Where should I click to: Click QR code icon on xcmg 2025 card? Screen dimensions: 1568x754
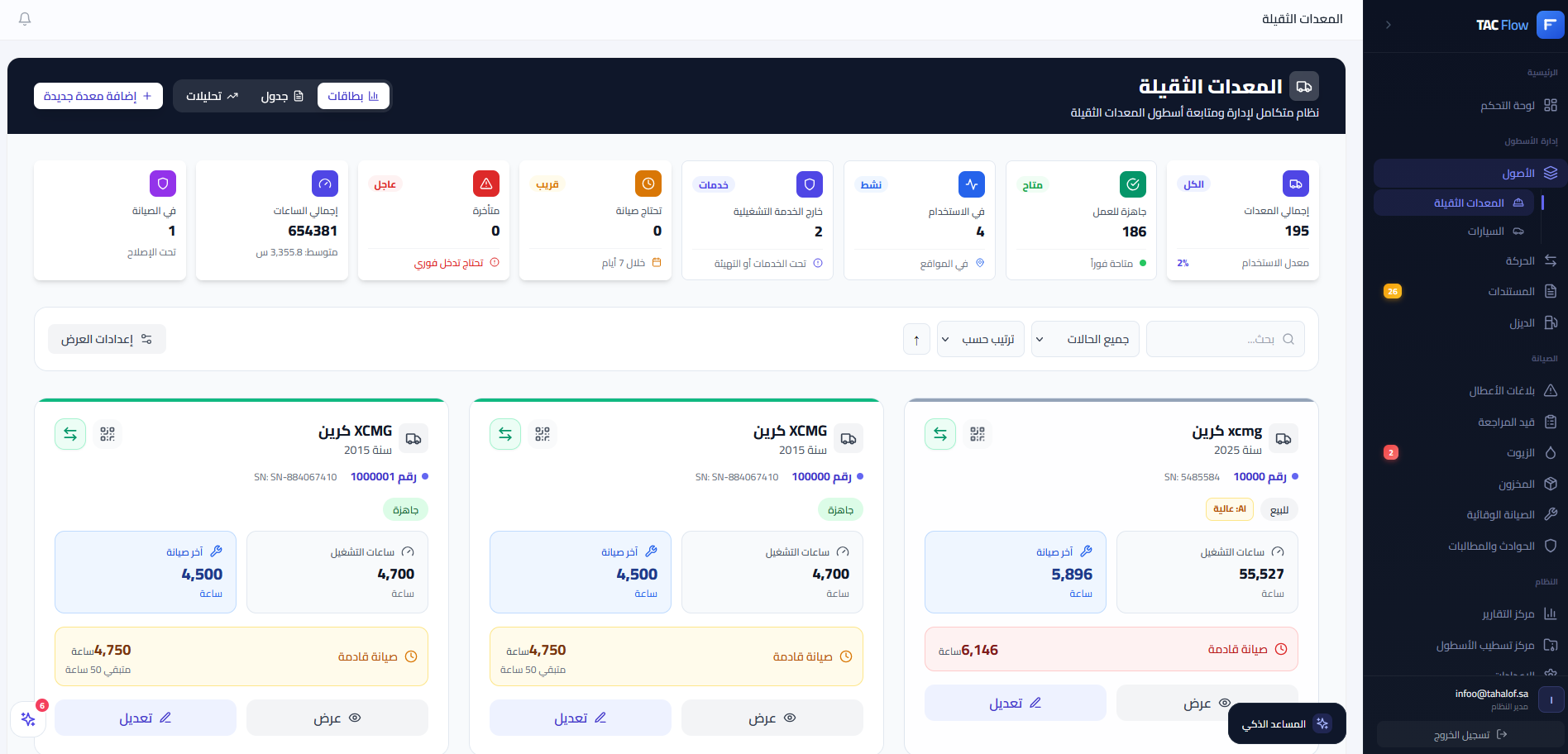coord(977,434)
